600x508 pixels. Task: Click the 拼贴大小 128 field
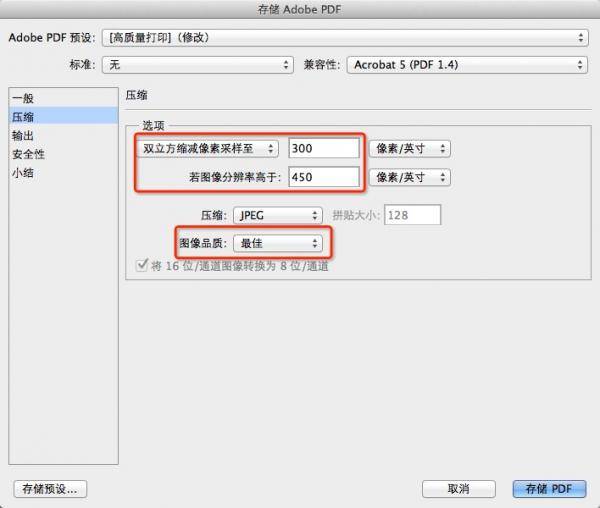coord(412,215)
